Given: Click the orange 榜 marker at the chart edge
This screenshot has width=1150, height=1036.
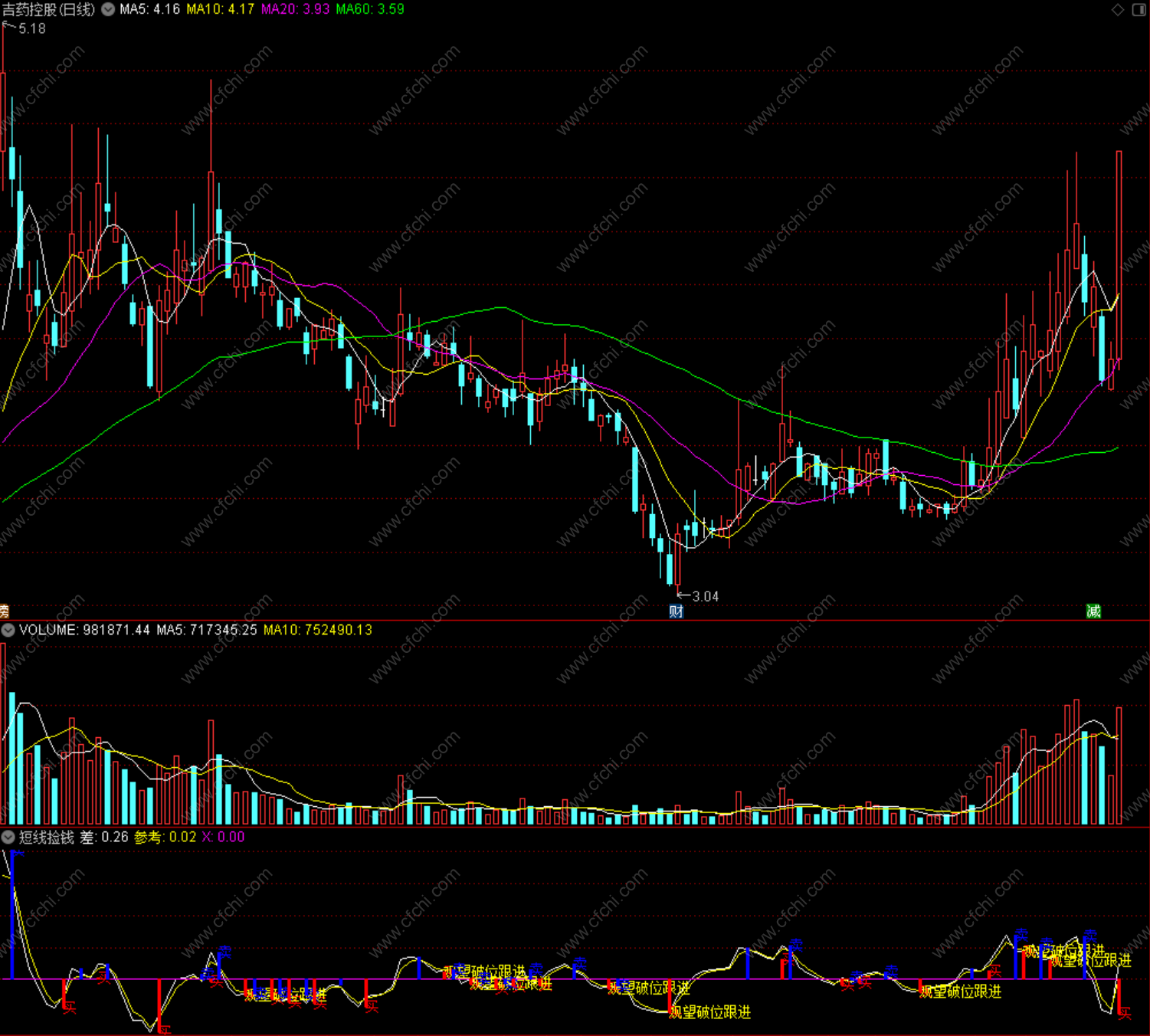Looking at the screenshot, I should click(x=4, y=611).
